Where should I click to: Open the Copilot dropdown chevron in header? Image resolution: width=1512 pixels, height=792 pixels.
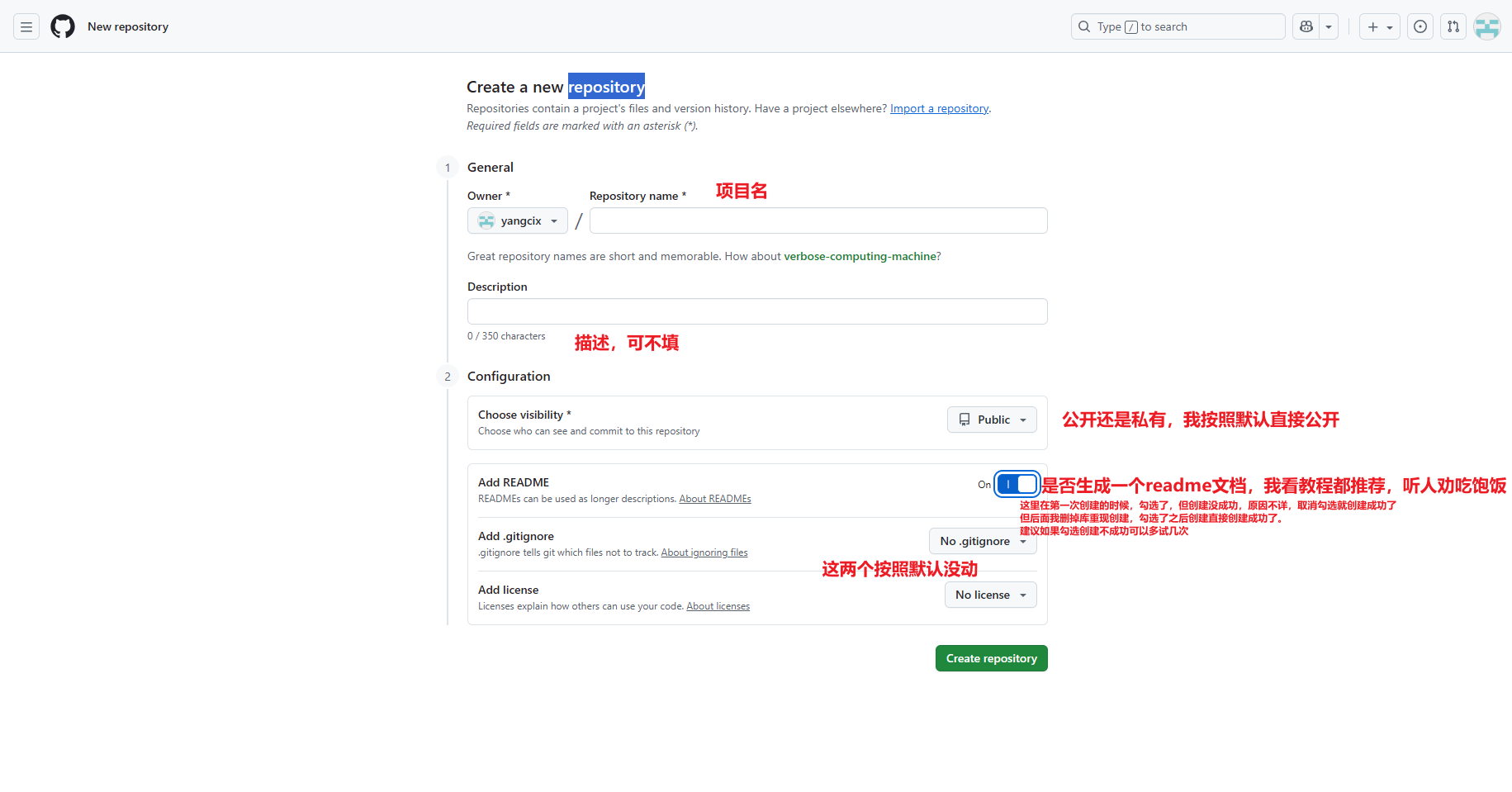coord(1328,26)
